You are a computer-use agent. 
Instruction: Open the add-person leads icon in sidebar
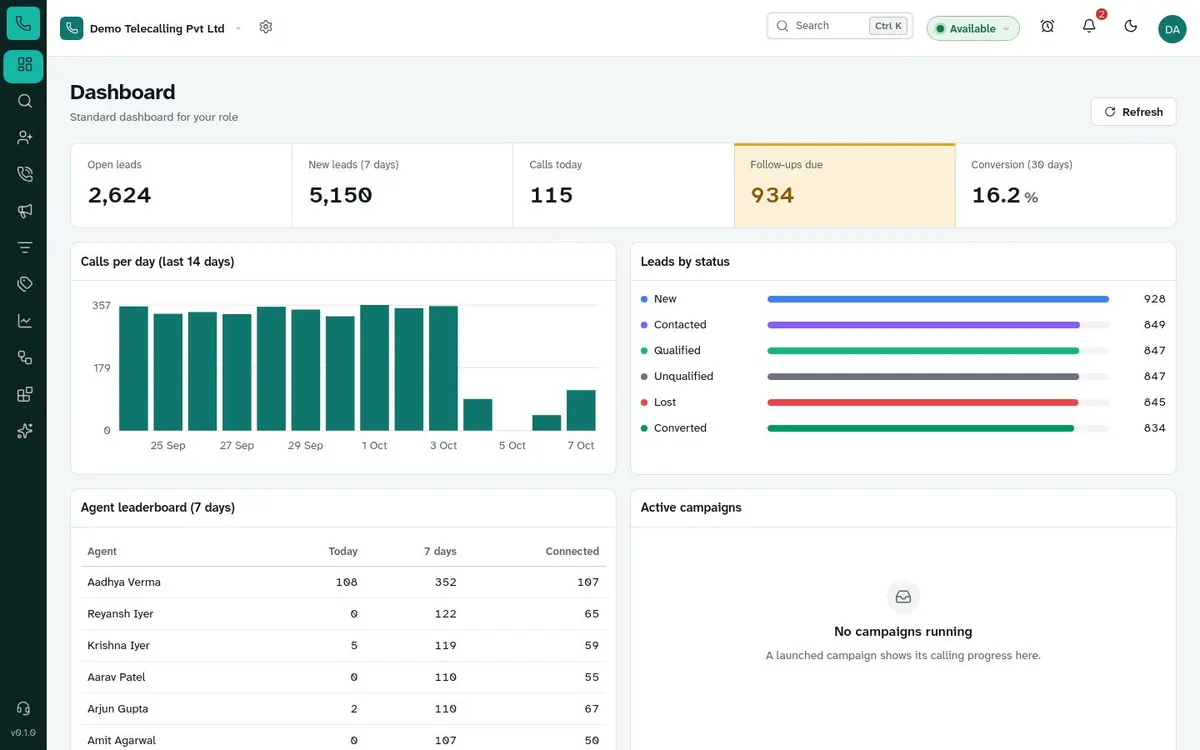[24, 138]
